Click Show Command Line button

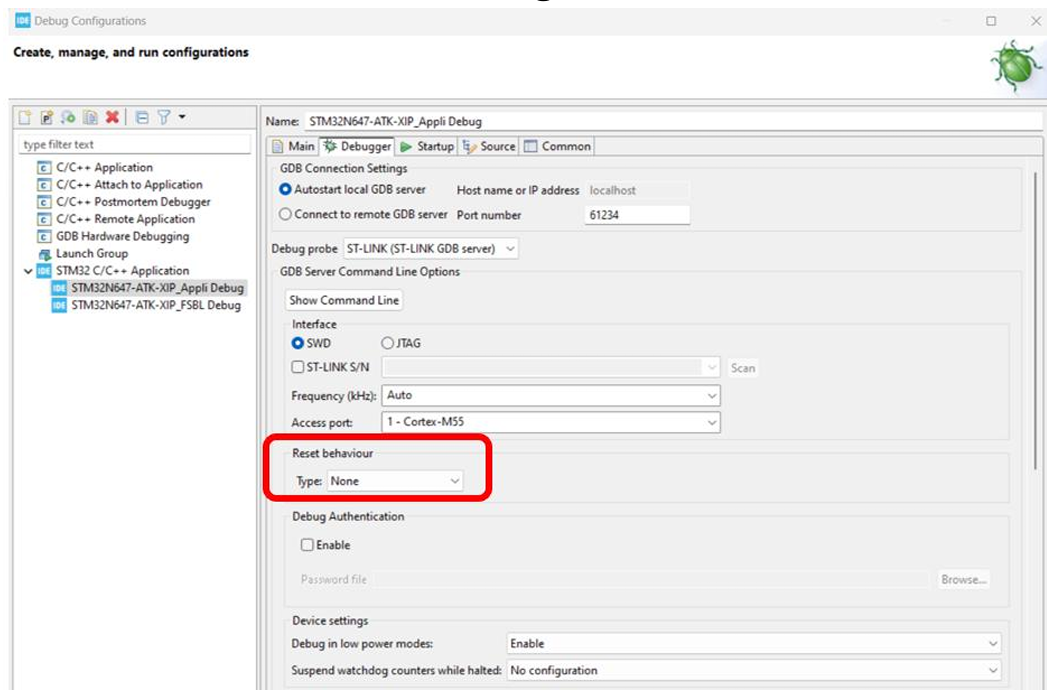click(344, 300)
